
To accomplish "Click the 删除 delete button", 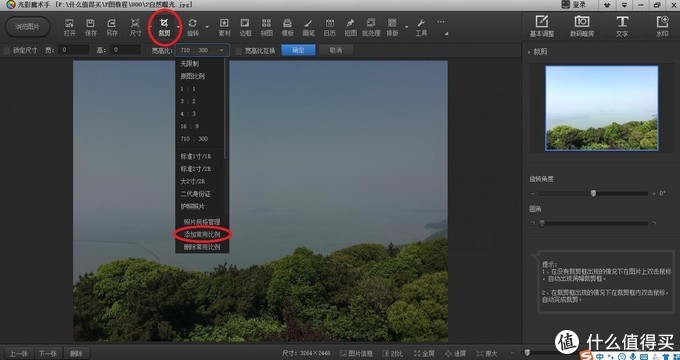I will coord(76,353).
